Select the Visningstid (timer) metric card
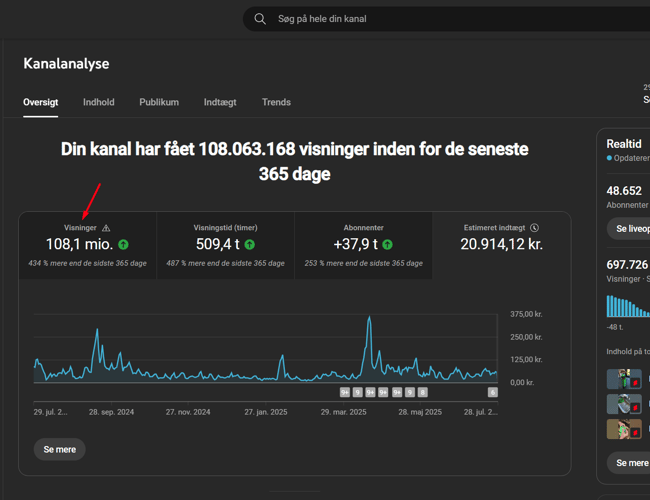The height and width of the screenshot is (500, 650). coord(226,245)
